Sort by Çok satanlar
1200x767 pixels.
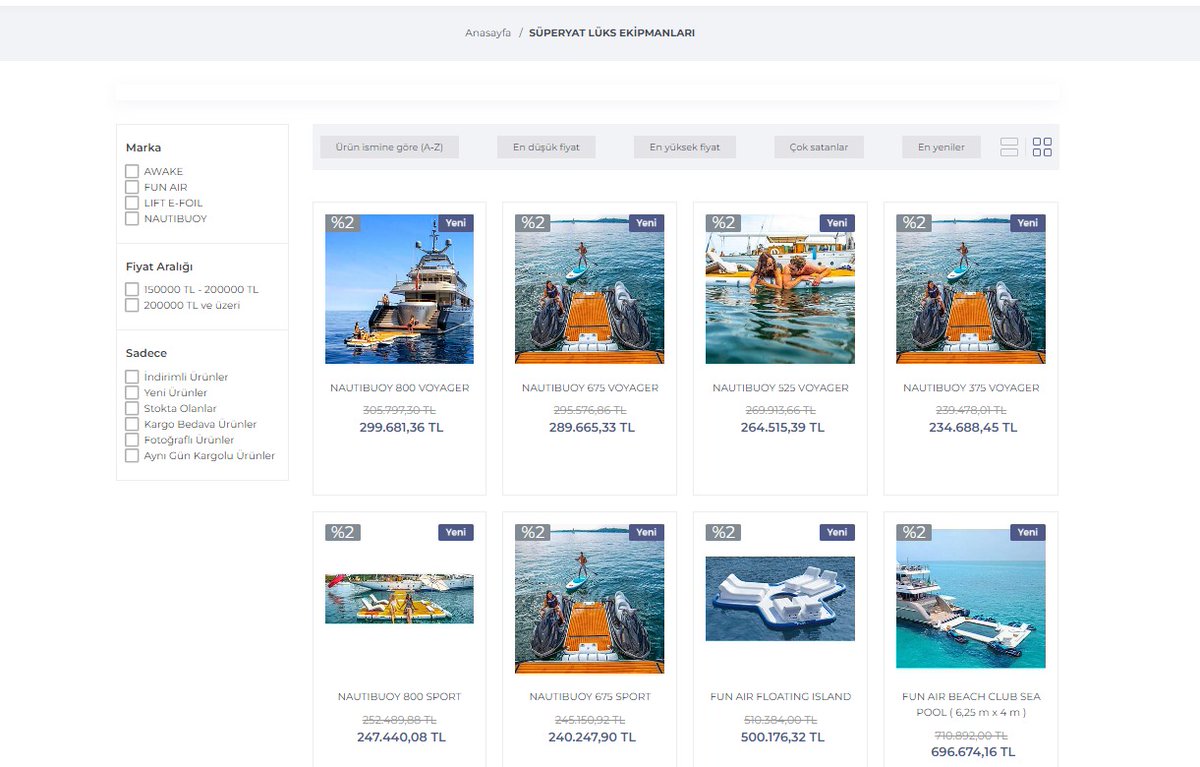coord(819,147)
